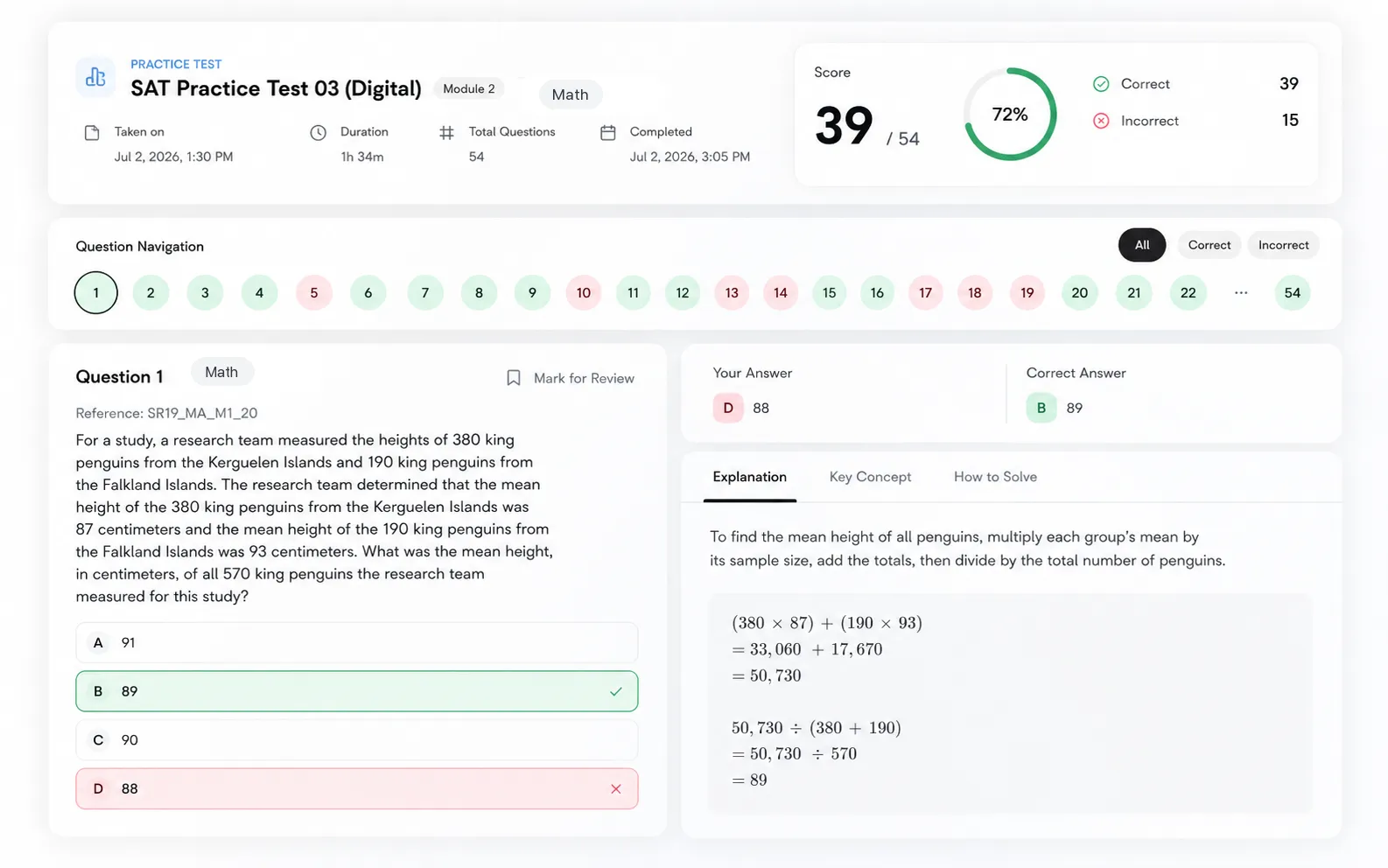Open question 3
Screen dimensions: 1388x868
tap(205, 292)
